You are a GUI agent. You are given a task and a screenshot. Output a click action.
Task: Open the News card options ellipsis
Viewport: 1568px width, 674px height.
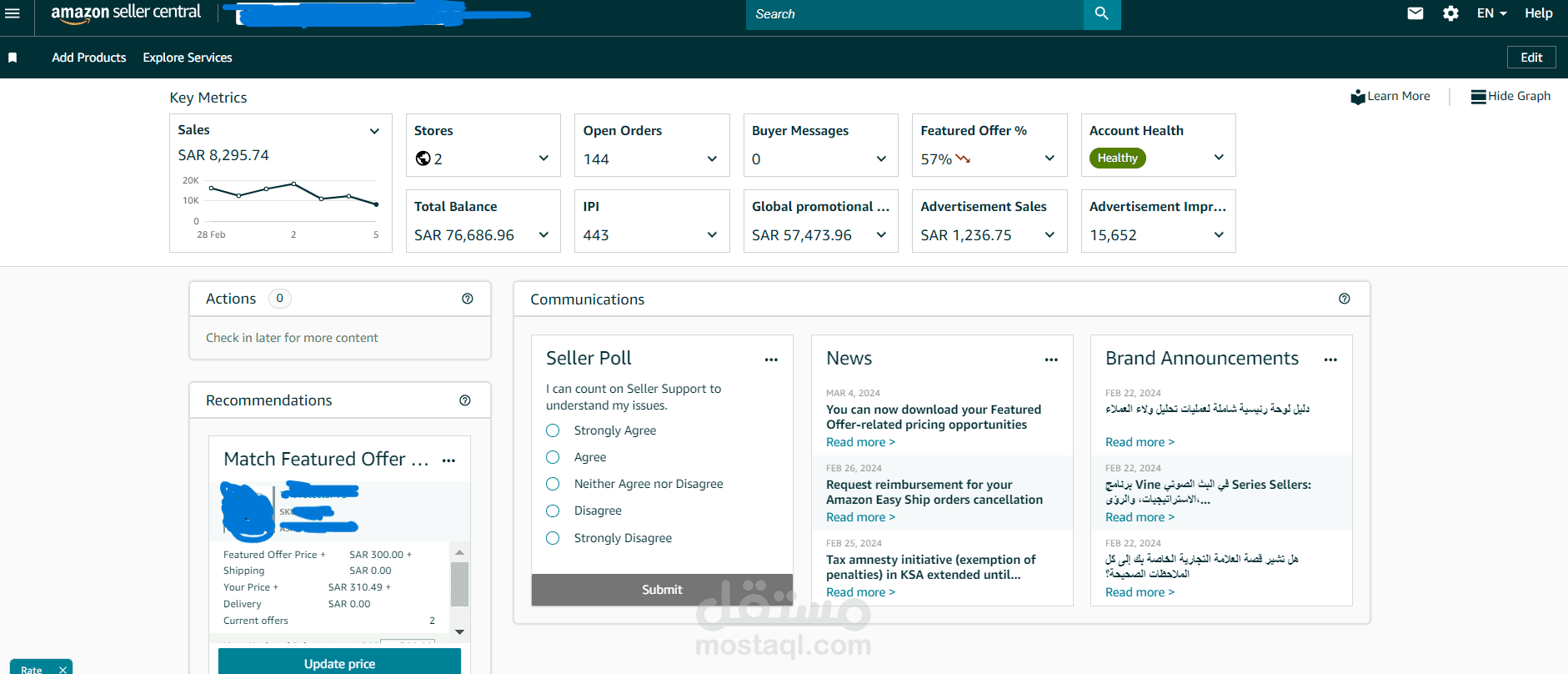pyautogui.click(x=1051, y=360)
